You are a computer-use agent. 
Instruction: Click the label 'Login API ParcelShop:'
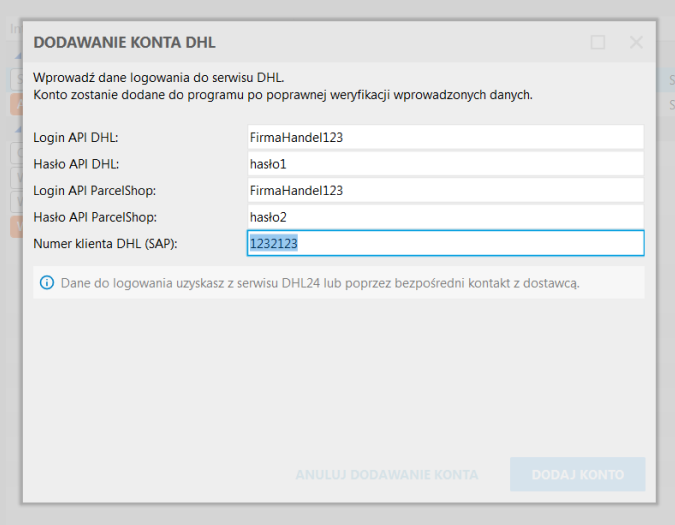coord(95,191)
